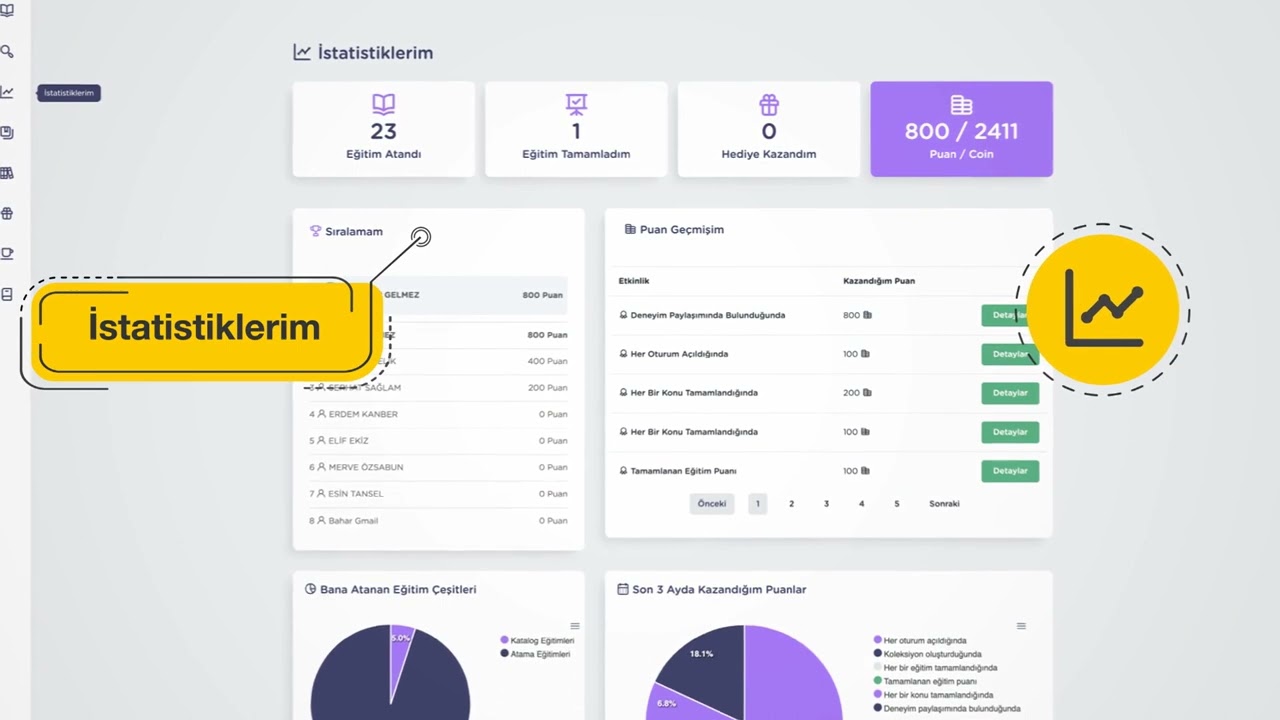Click the pie icon beside Bana Atanan Eğitim Çeşitleri
1280x720 pixels.
310,589
